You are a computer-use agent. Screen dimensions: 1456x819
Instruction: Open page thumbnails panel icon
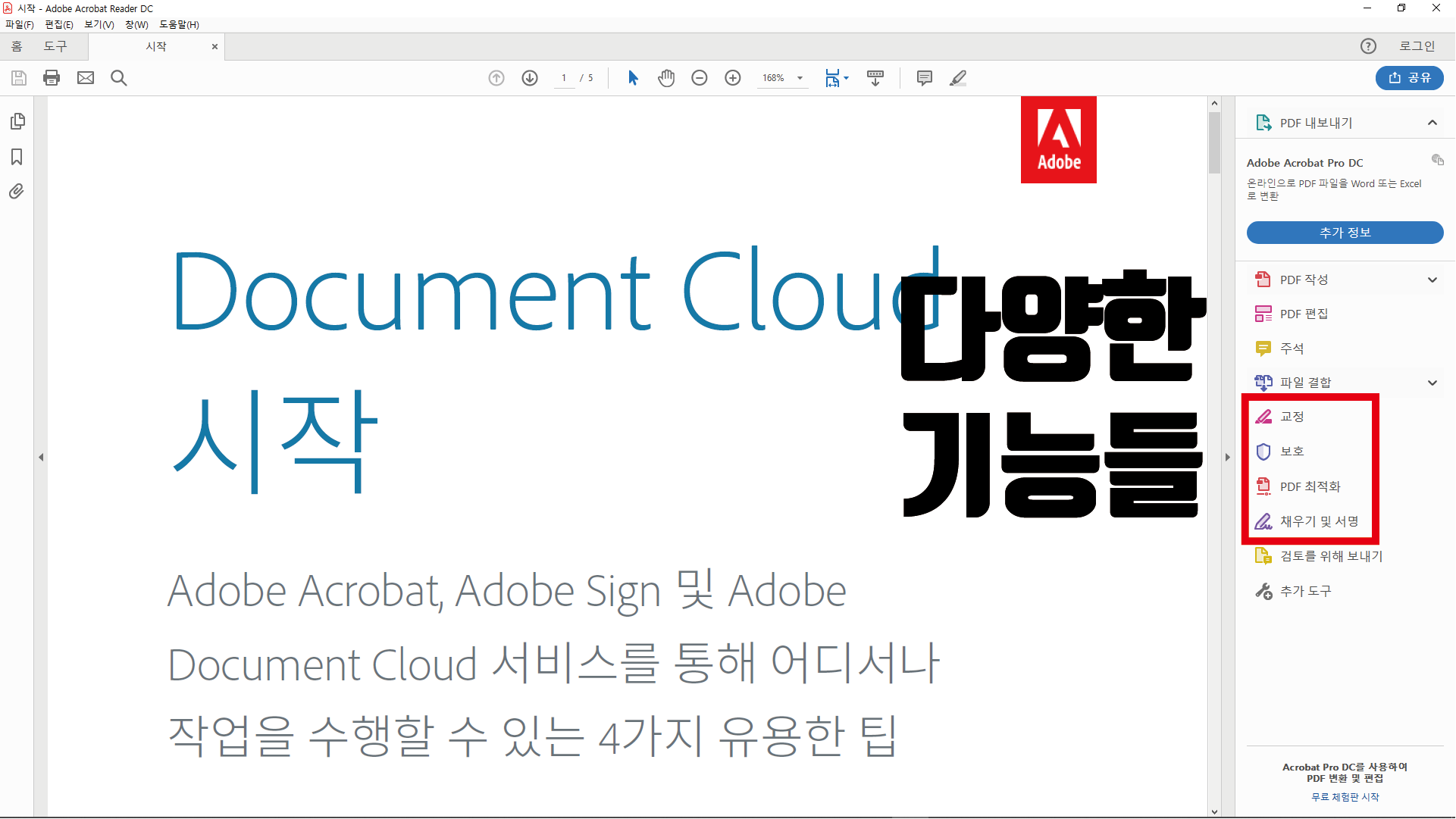pyautogui.click(x=17, y=121)
